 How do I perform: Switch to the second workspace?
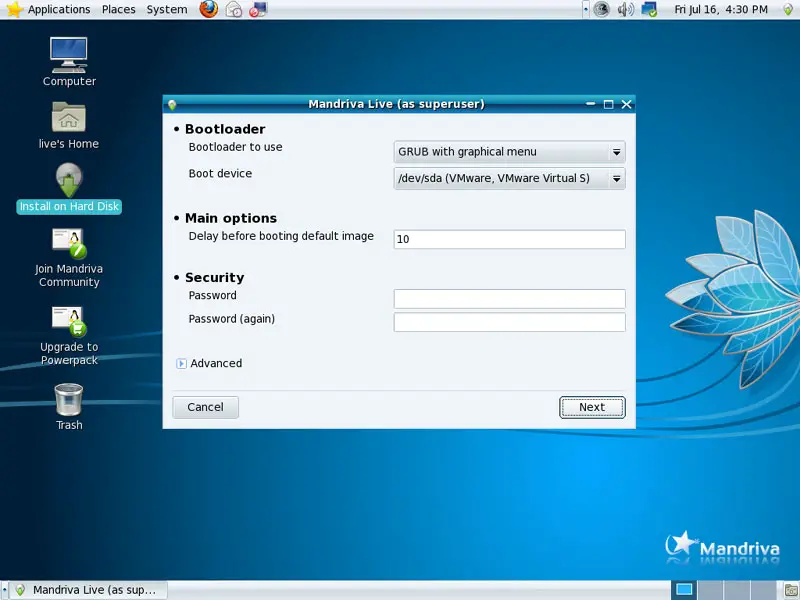point(710,590)
